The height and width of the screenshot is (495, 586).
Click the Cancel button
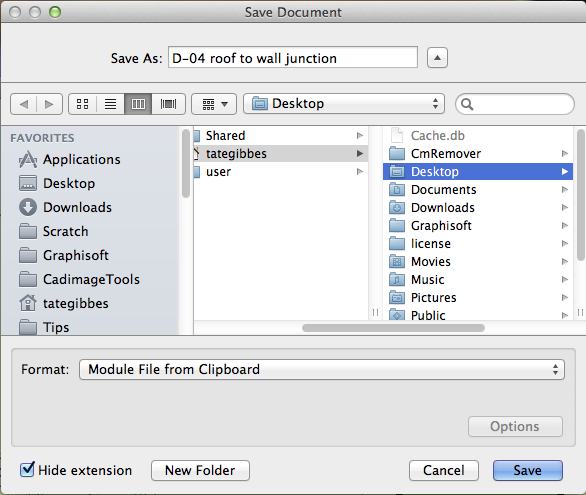pos(444,470)
